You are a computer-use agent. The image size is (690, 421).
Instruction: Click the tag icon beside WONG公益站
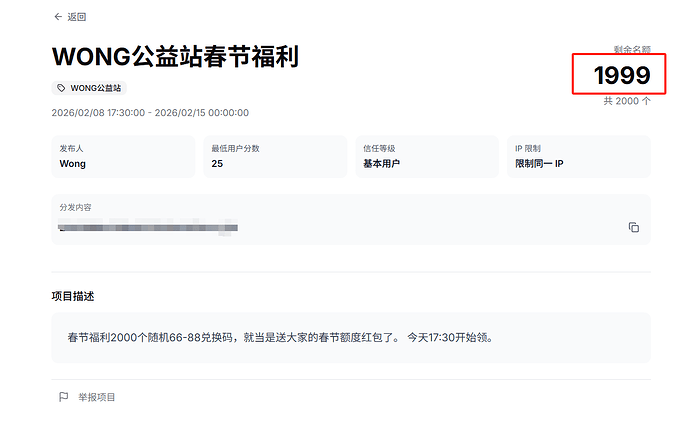coord(61,88)
